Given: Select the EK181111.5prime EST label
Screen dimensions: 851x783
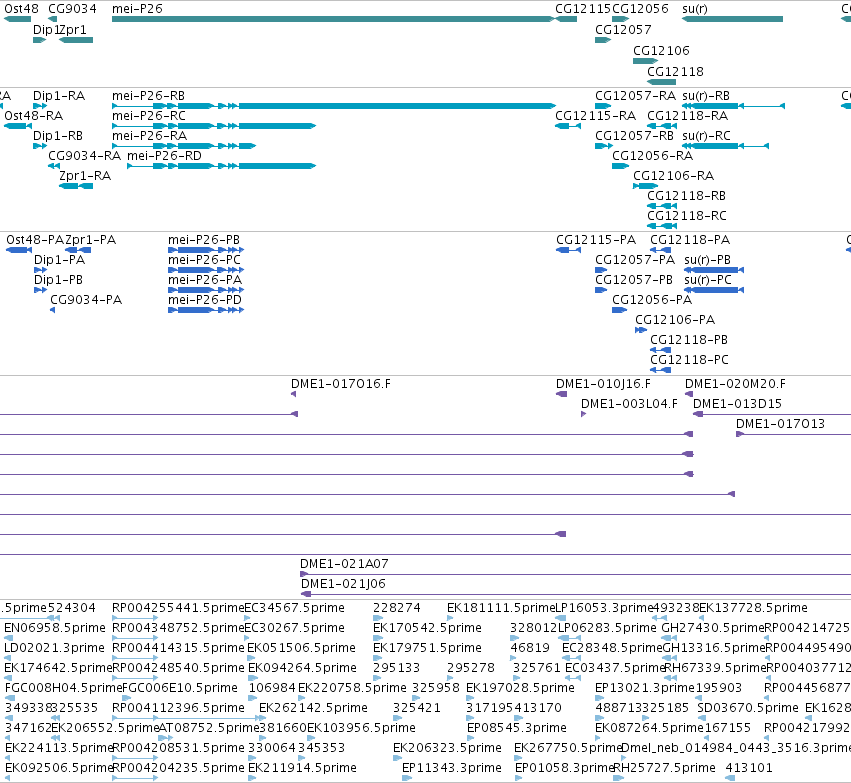Looking at the screenshot, I should click(x=501, y=608).
